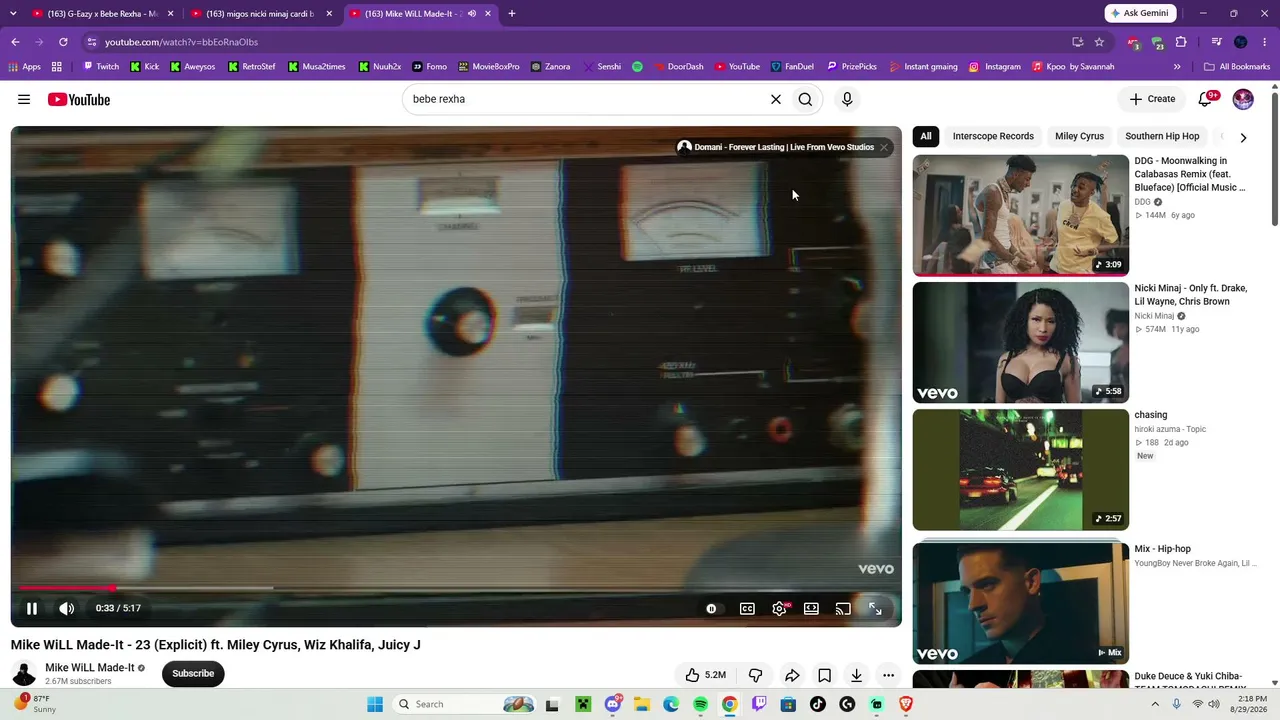Open the All Bookmarks folder
The width and height of the screenshot is (1280, 720).
(1237, 67)
